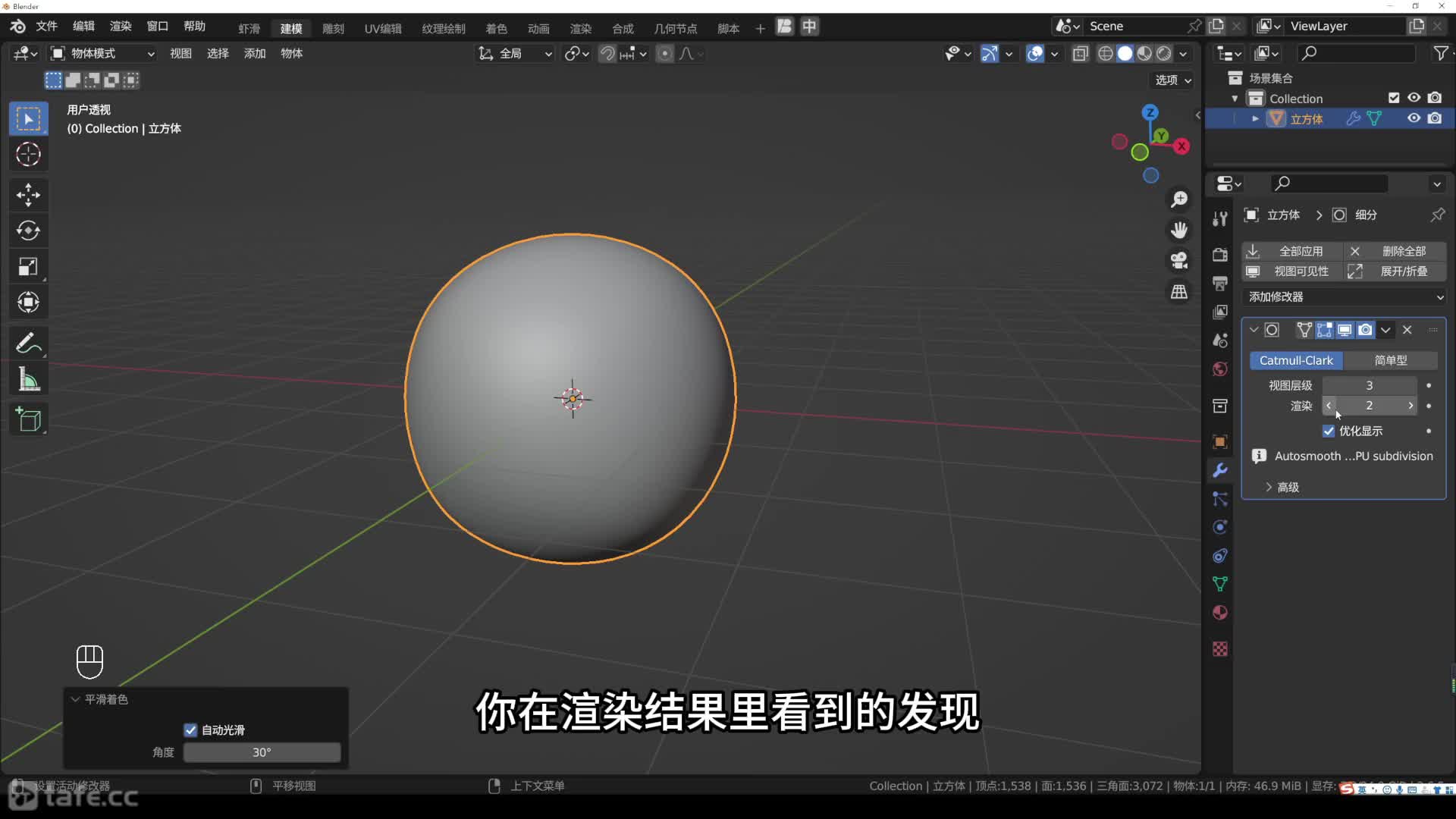This screenshot has height=819, width=1456.
Task: Toggle 自动光滑 checkbox
Action: [190, 730]
